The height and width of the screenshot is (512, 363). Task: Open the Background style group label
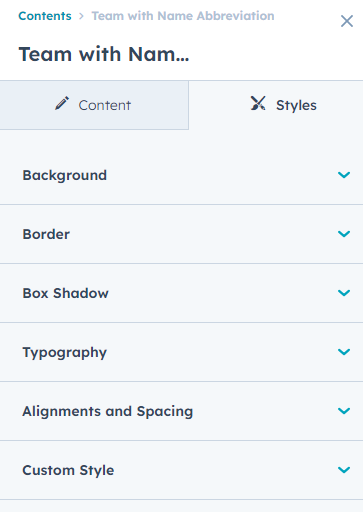coord(65,175)
